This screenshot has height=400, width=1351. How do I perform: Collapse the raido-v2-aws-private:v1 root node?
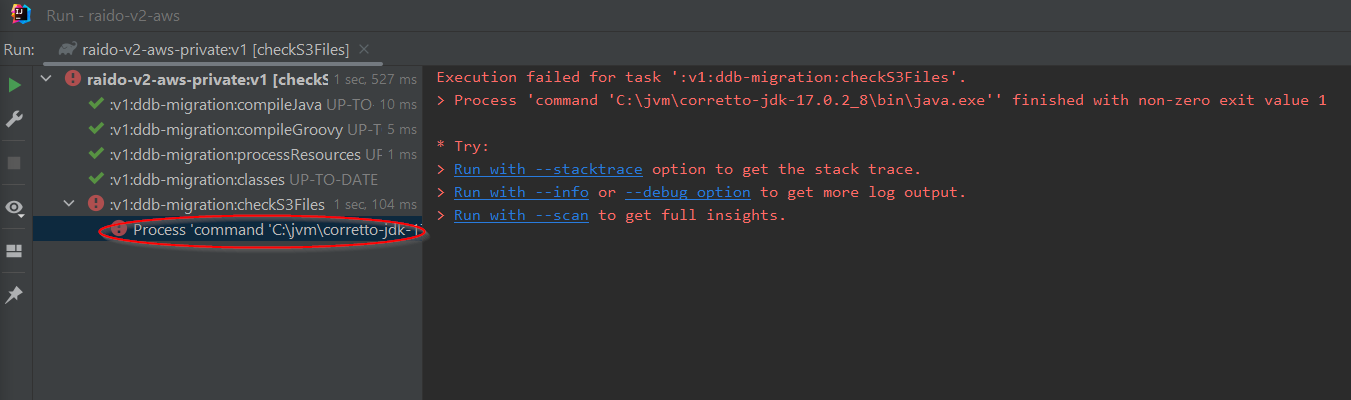pos(46,79)
